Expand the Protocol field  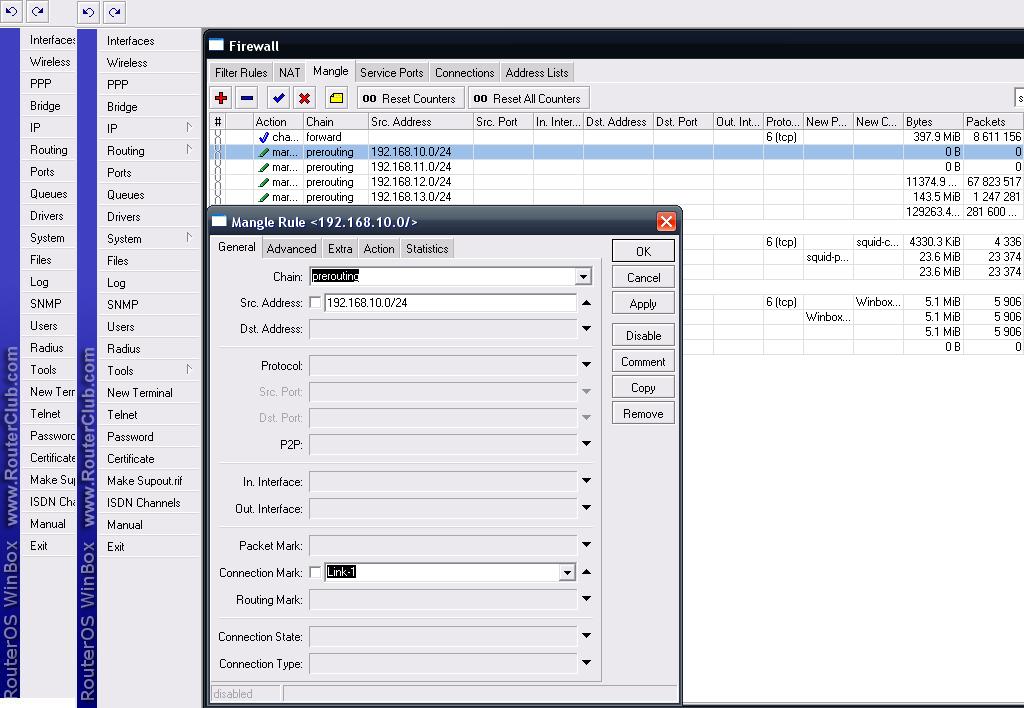point(586,364)
